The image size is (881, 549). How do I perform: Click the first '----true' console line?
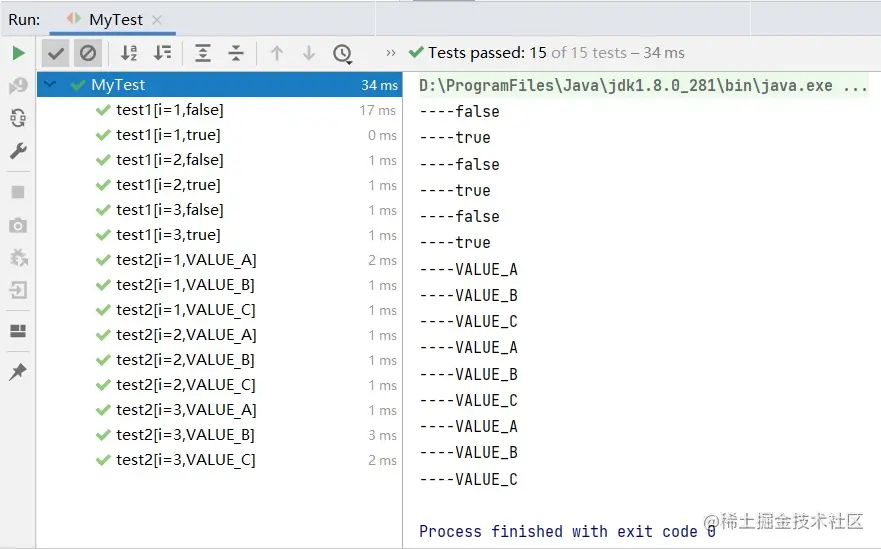(x=455, y=138)
